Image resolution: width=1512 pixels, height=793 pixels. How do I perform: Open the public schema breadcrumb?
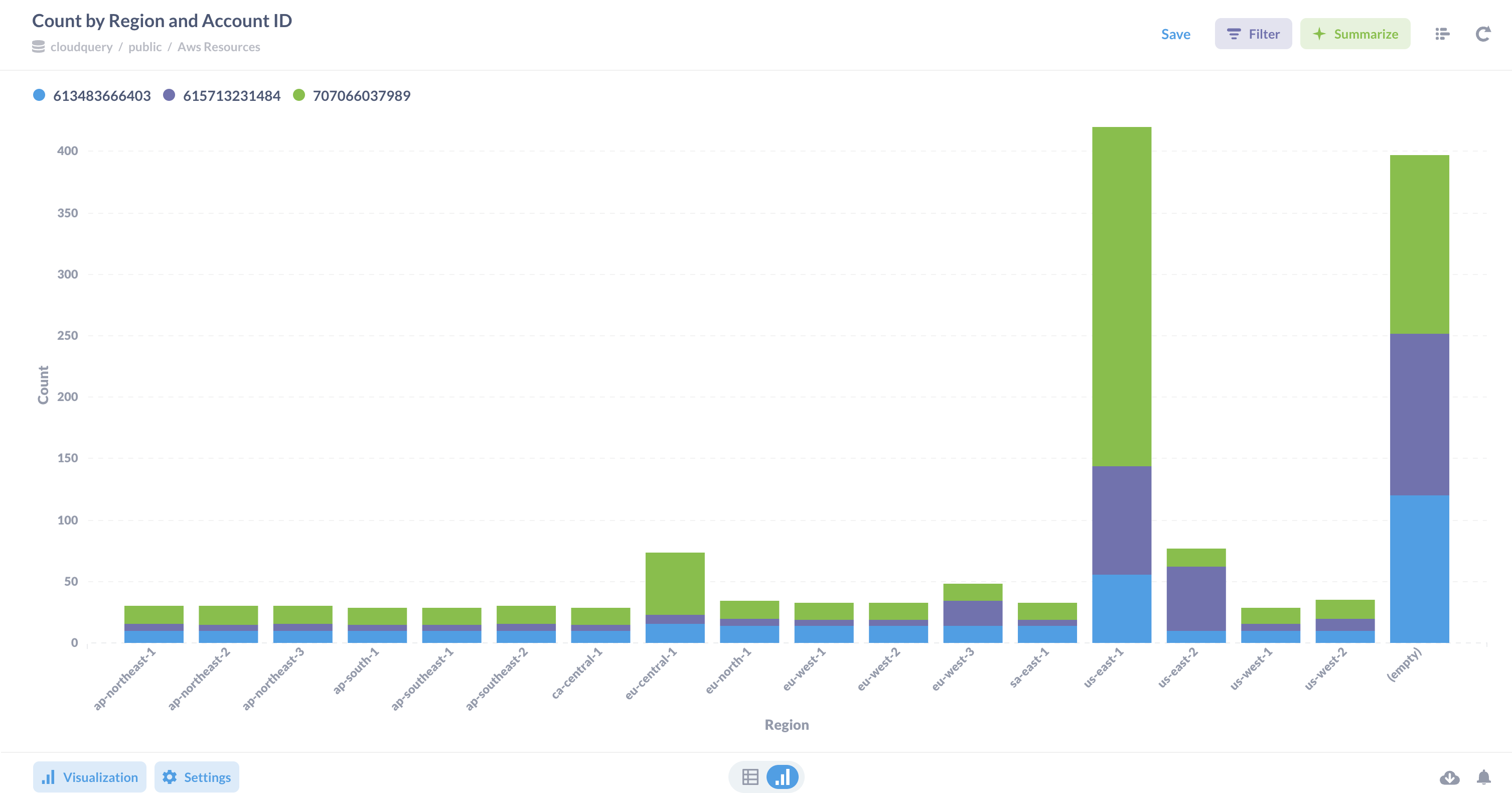tap(145, 47)
